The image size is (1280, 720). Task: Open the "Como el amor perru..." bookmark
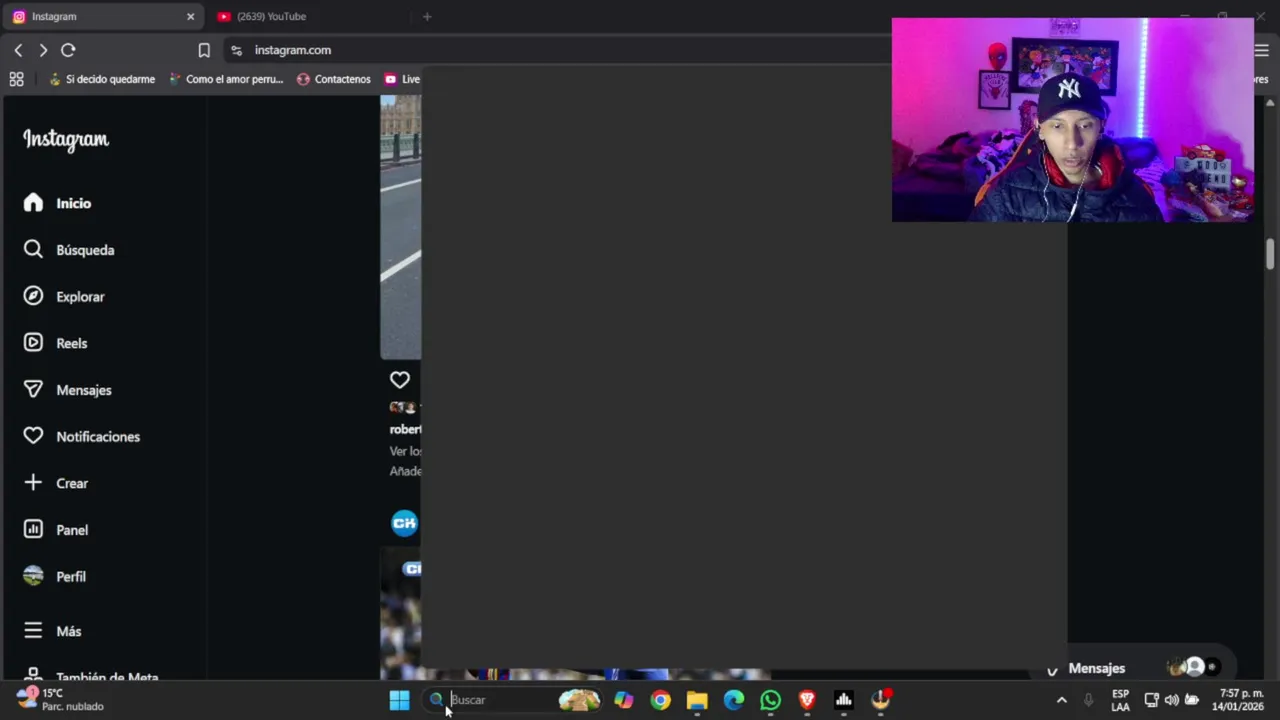[226, 79]
